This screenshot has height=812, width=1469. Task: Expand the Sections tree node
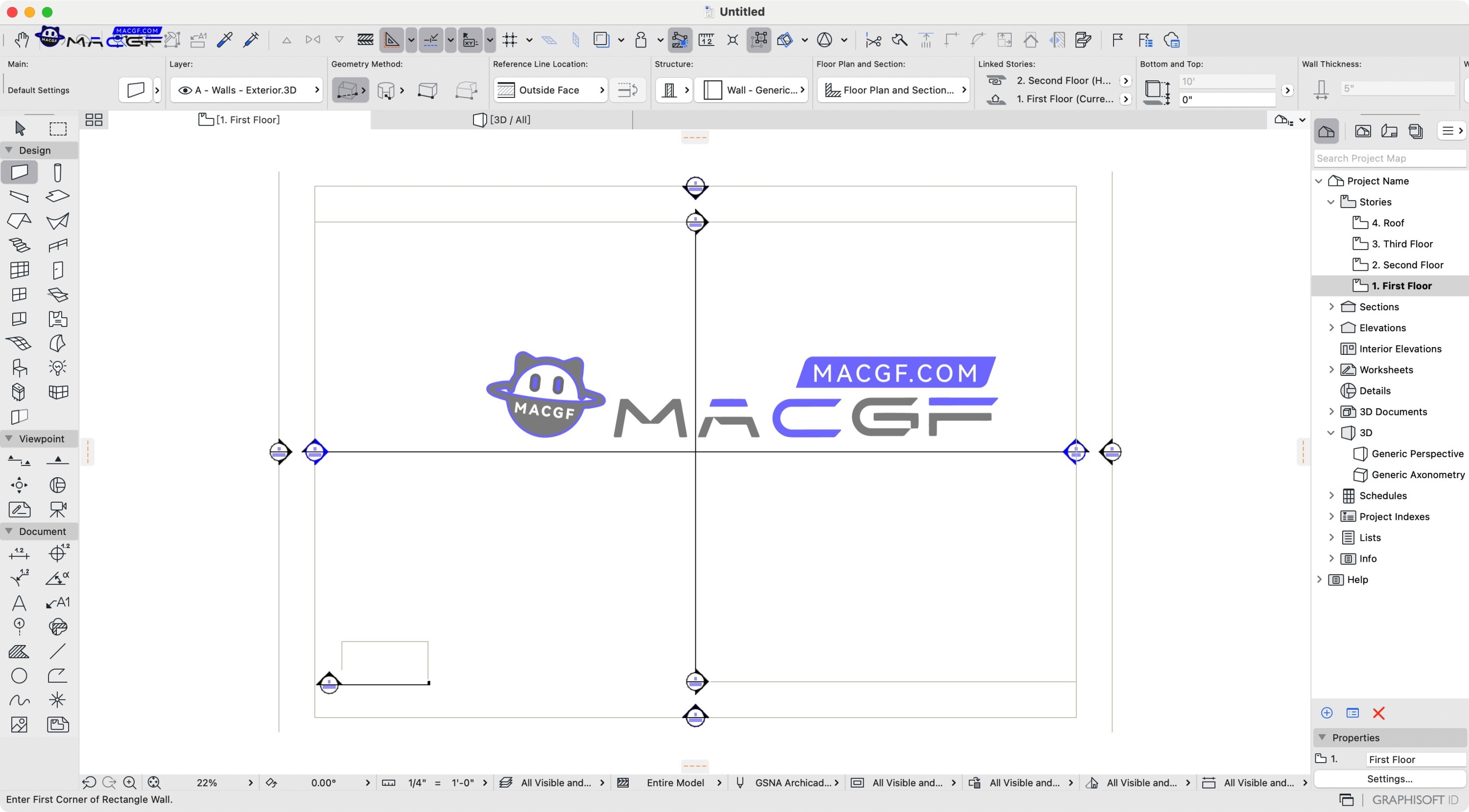point(1331,306)
